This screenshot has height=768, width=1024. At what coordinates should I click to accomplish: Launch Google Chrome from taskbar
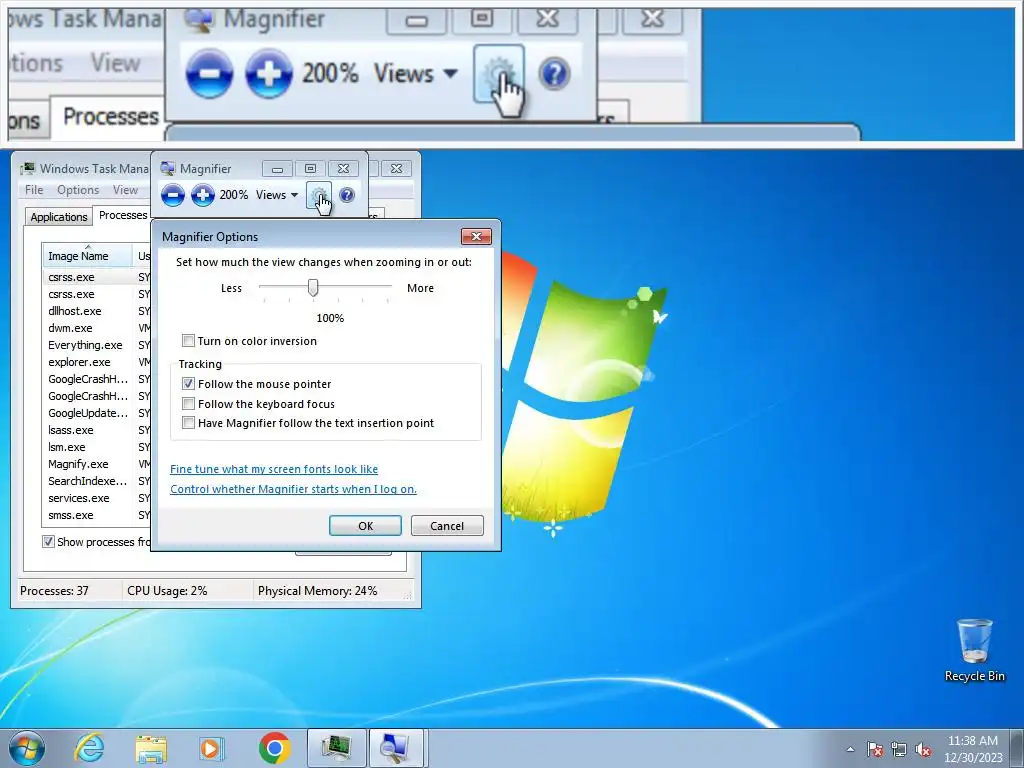tap(274, 748)
